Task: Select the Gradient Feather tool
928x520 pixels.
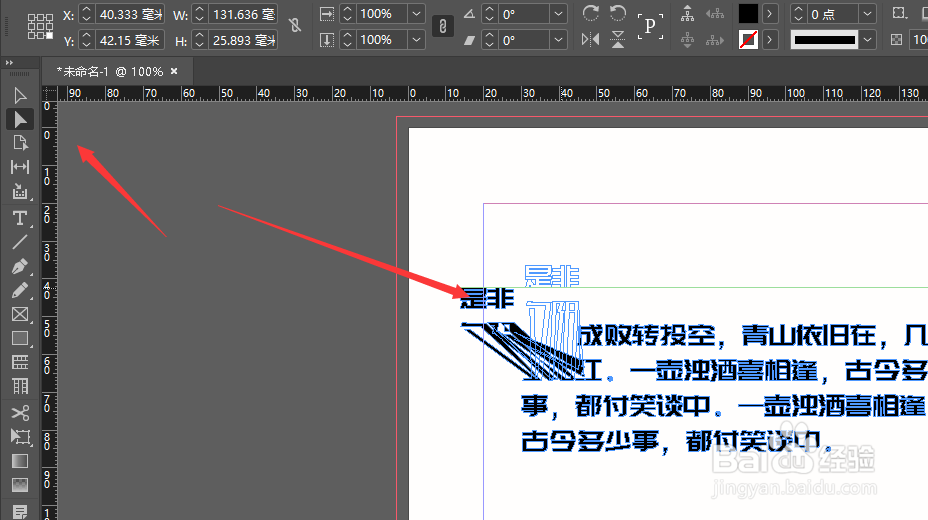Action: tap(20, 485)
